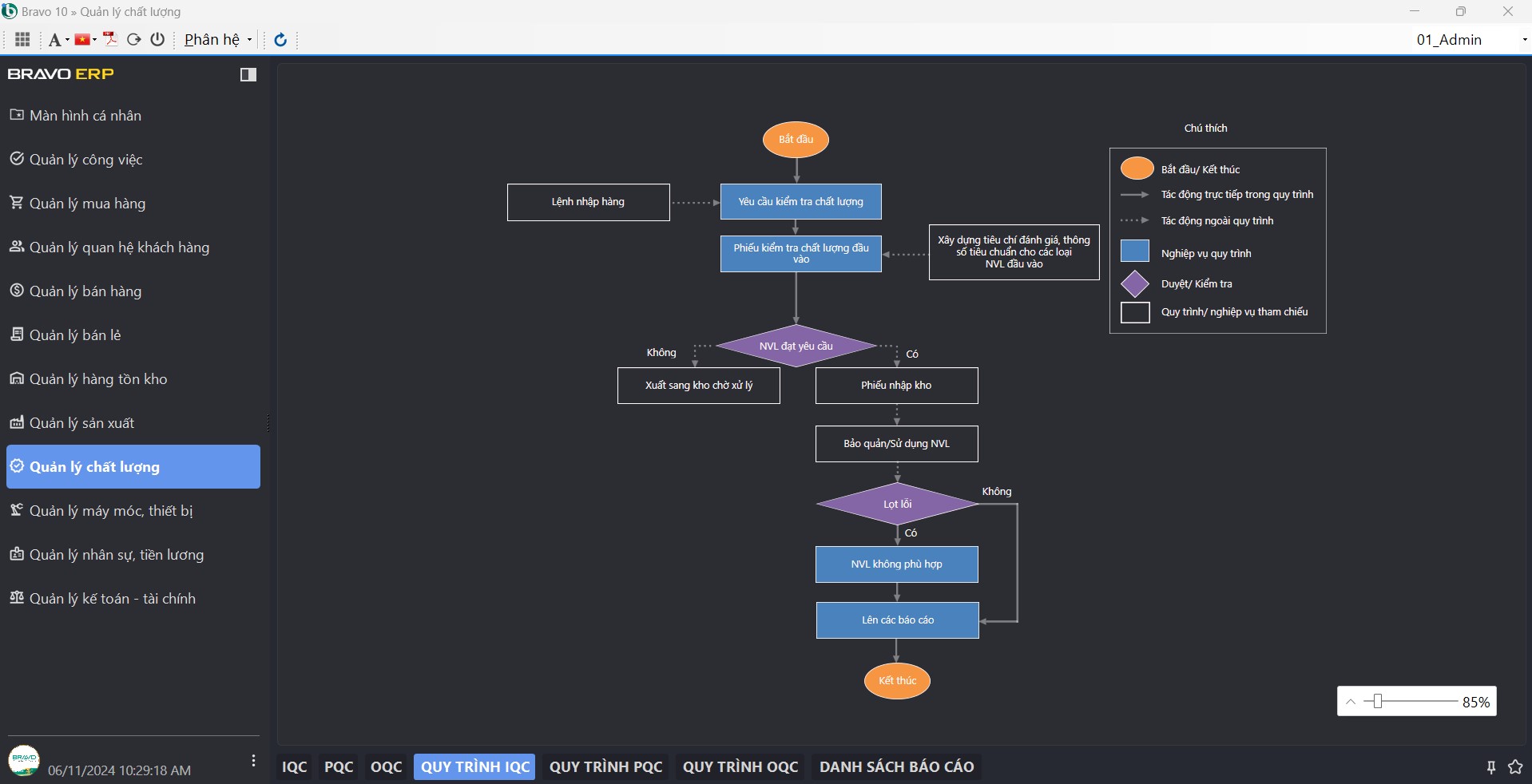Click the logout arrow icon
The image size is (1532, 784).
[x=134, y=39]
